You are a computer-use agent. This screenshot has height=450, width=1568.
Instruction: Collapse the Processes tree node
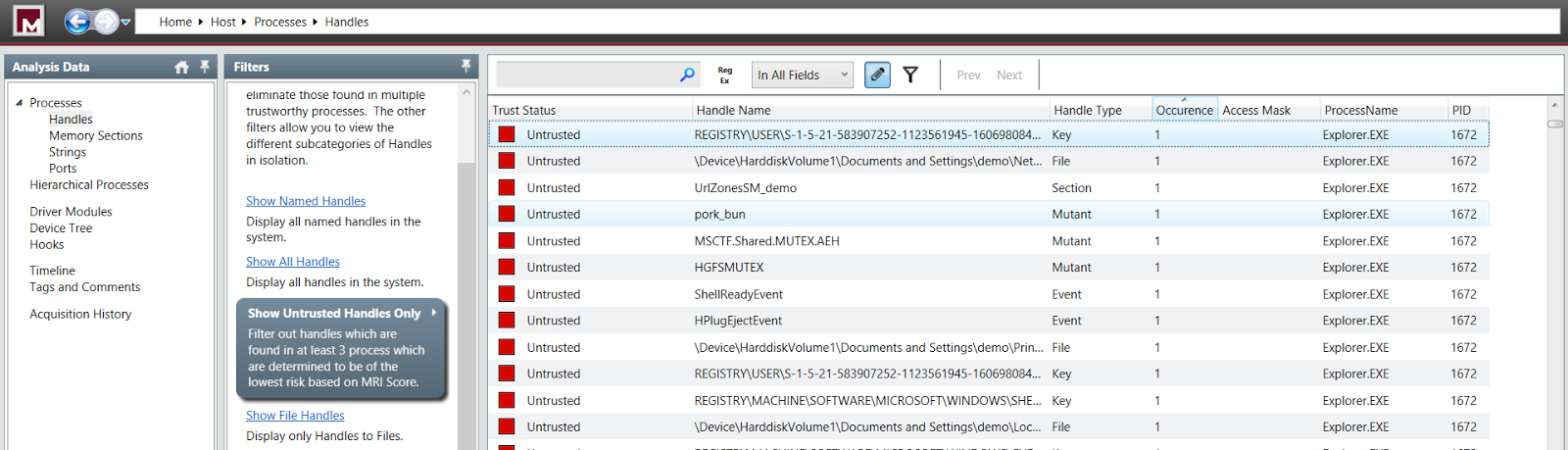19,102
